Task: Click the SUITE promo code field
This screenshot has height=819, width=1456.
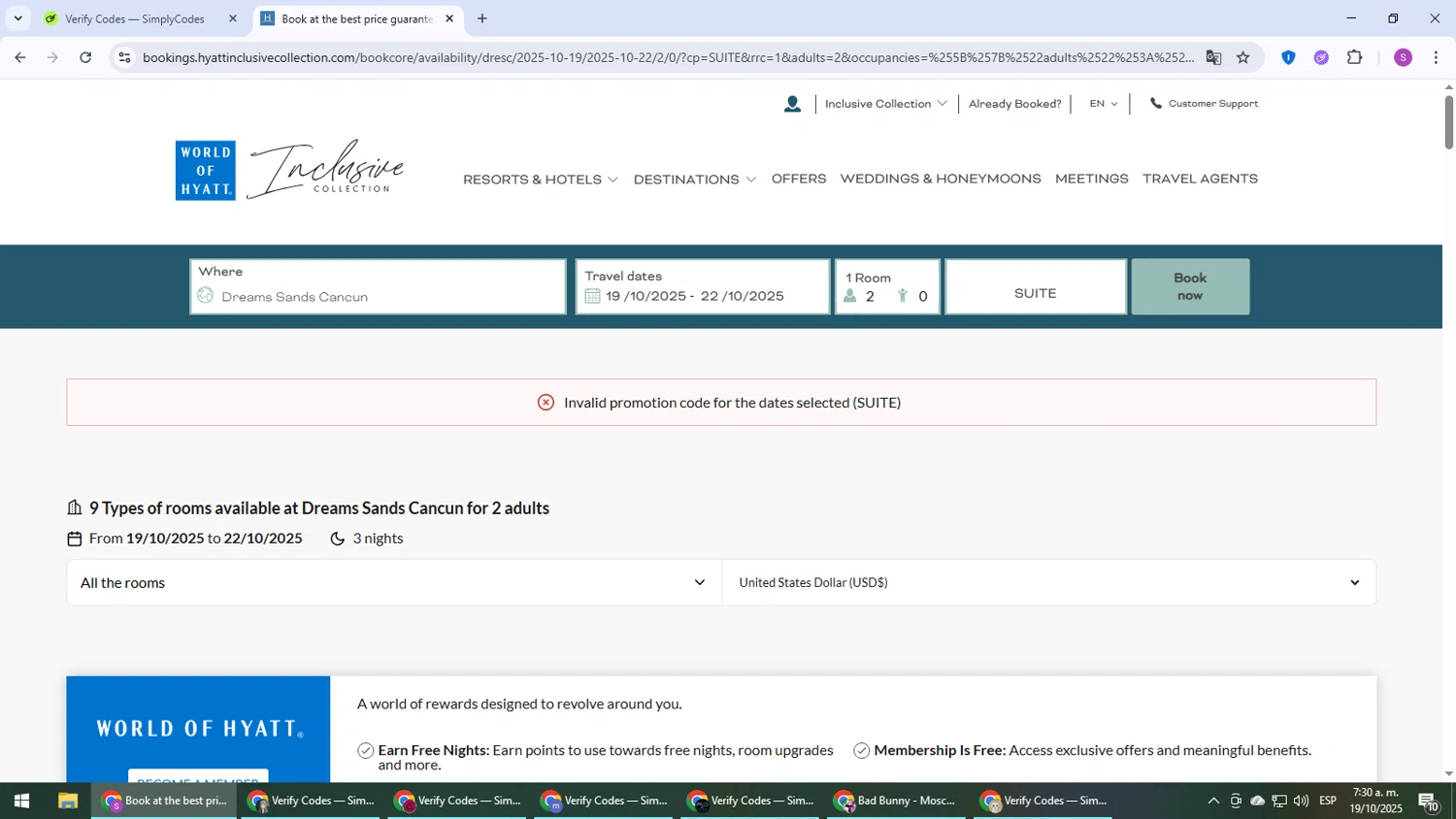Action: pyautogui.click(x=1036, y=286)
